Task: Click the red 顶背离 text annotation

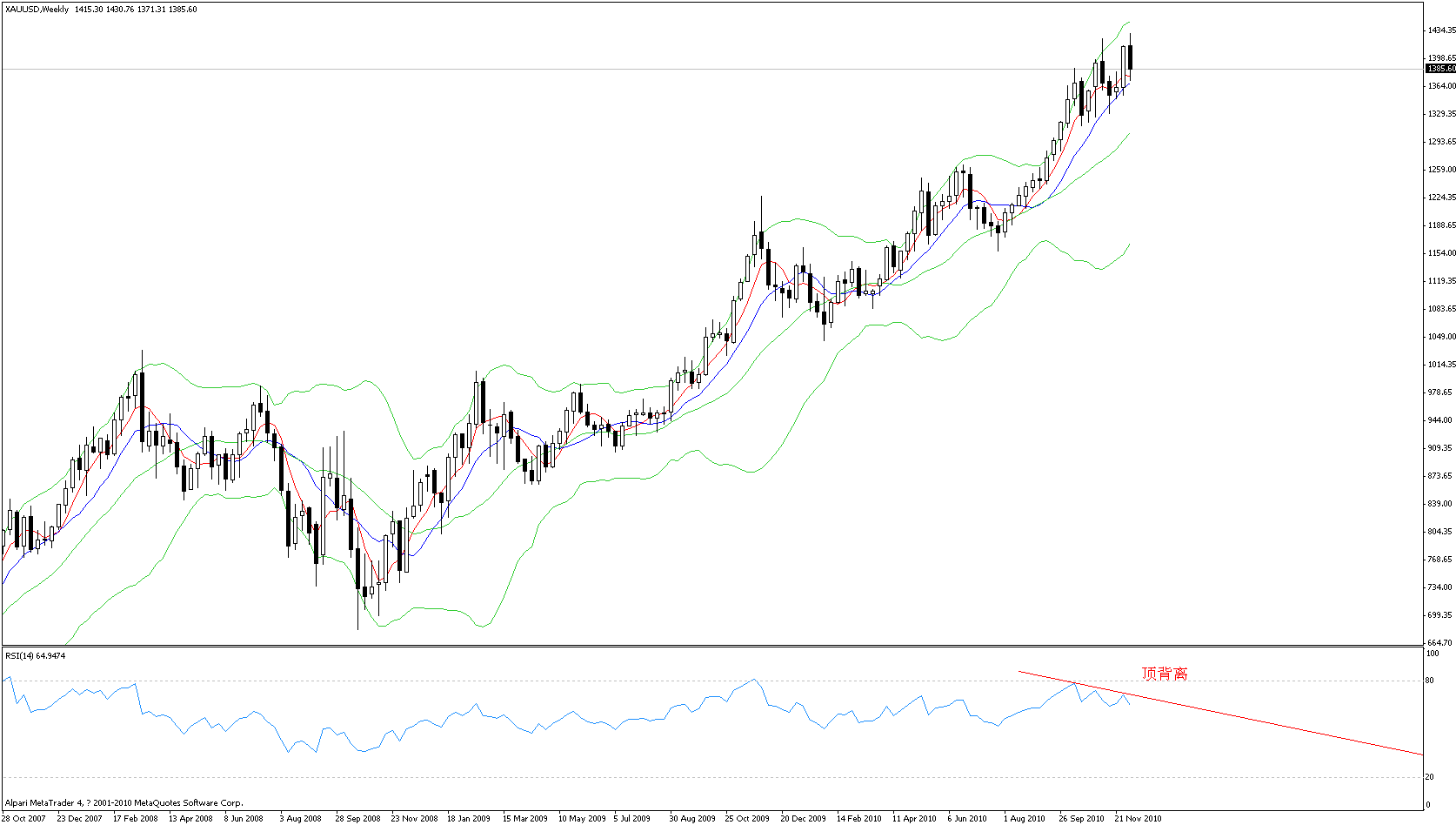Action: click(1164, 674)
